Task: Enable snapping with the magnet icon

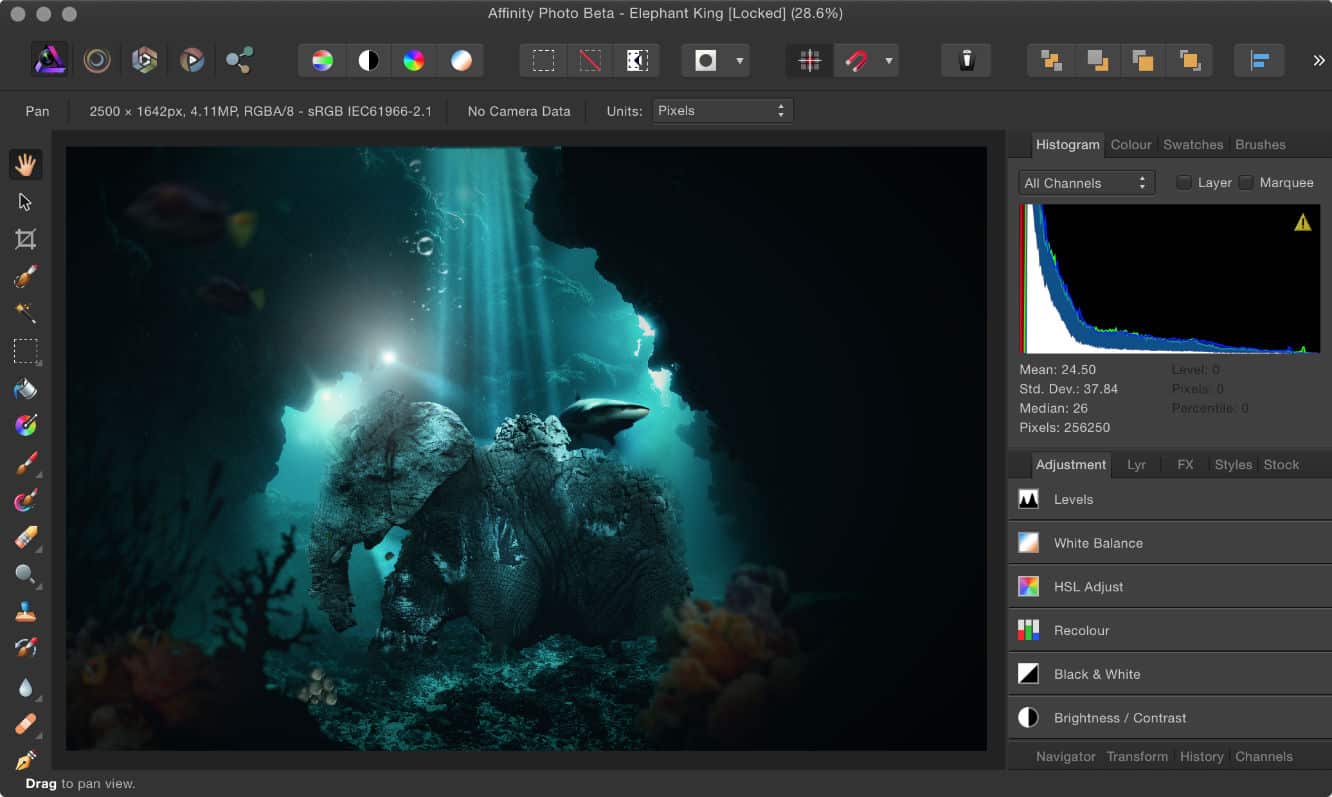Action: pyautogui.click(x=855, y=60)
